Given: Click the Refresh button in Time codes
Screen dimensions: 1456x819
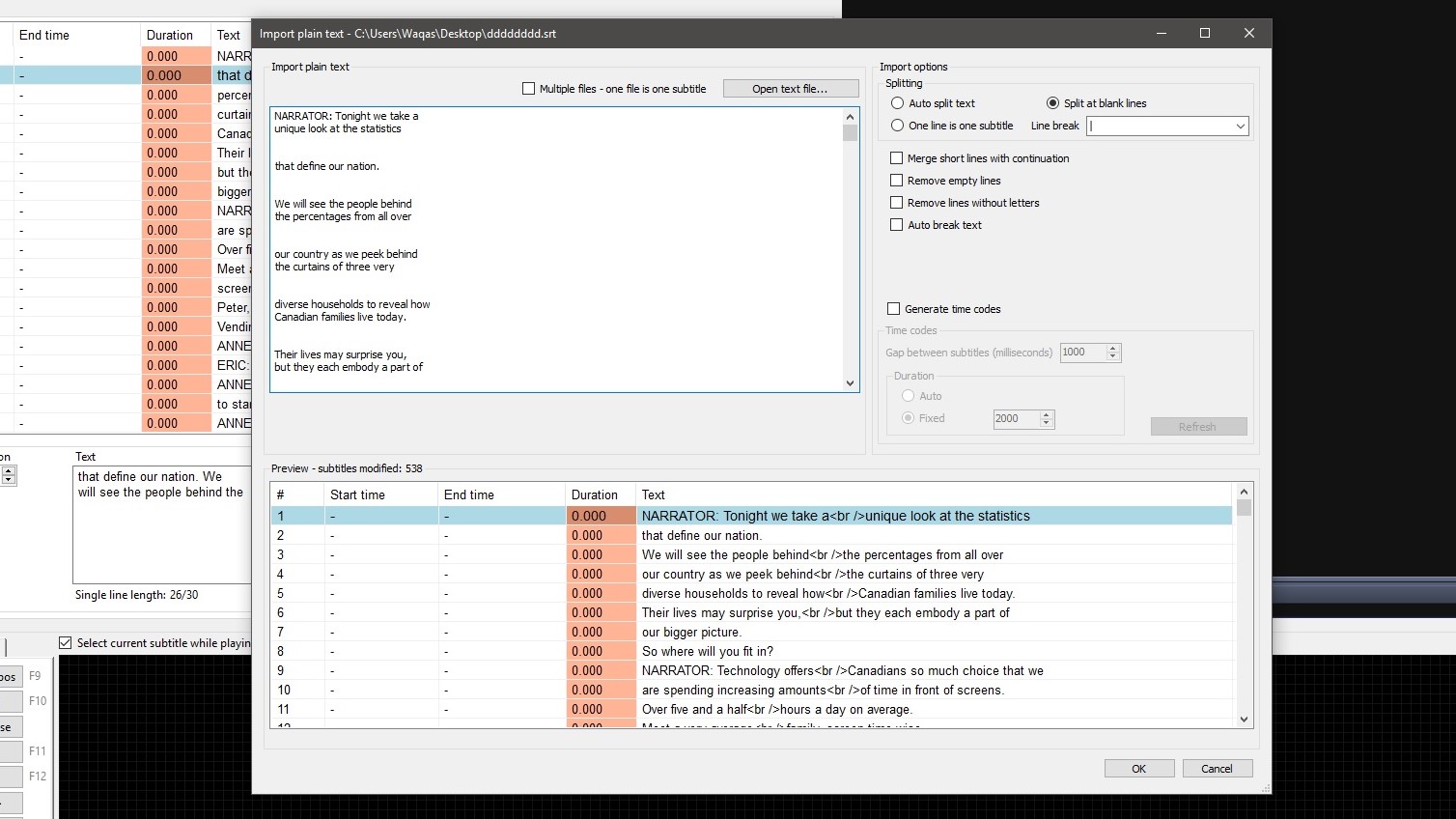Looking at the screenshot, I should click(x=1198, y=426).
